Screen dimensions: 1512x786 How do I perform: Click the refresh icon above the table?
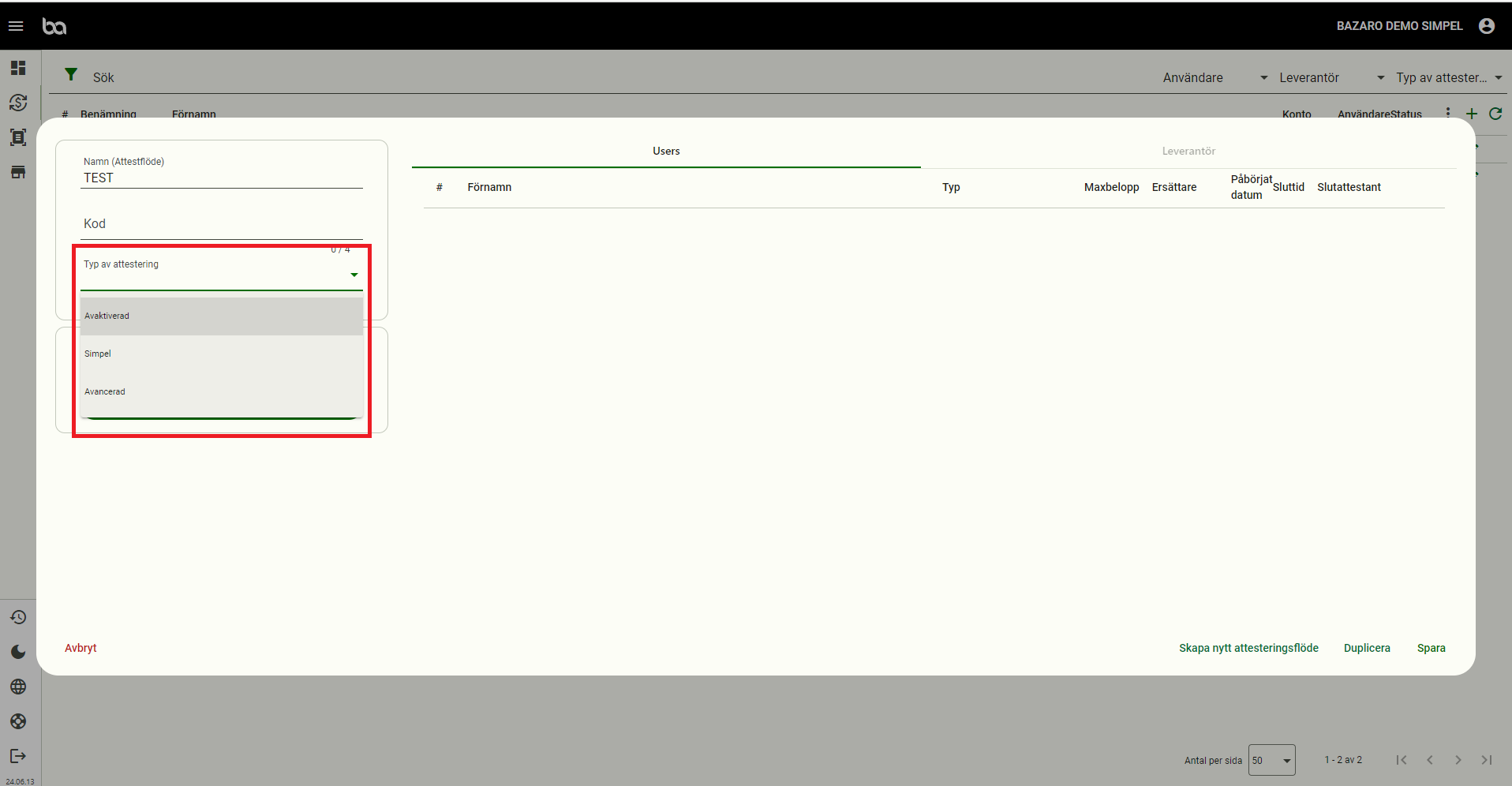tap(1495, 114)
